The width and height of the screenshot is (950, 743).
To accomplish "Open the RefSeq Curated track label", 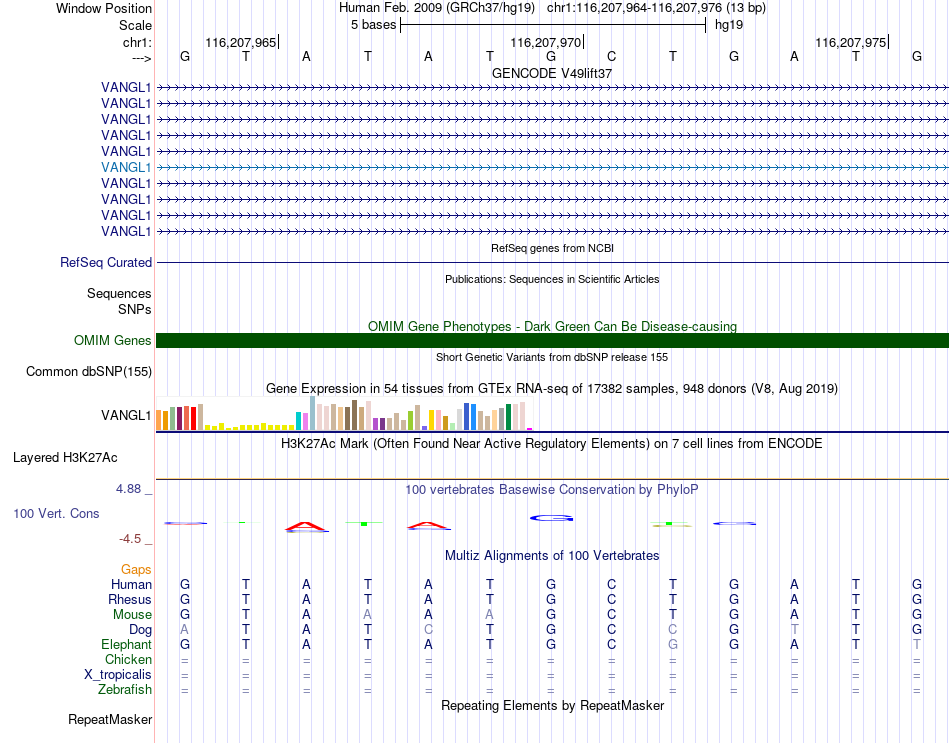I will tap(106, 262).
